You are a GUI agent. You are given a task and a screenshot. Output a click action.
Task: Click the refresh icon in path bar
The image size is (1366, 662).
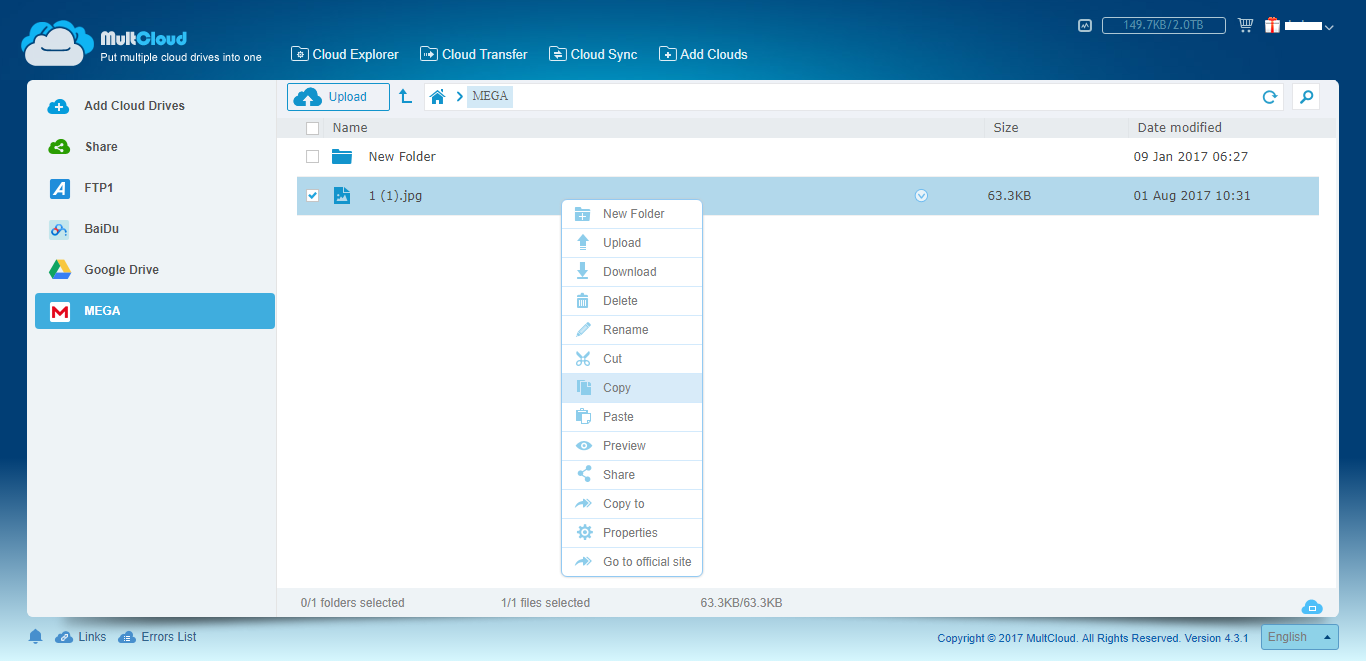[x=1269, y=97]
